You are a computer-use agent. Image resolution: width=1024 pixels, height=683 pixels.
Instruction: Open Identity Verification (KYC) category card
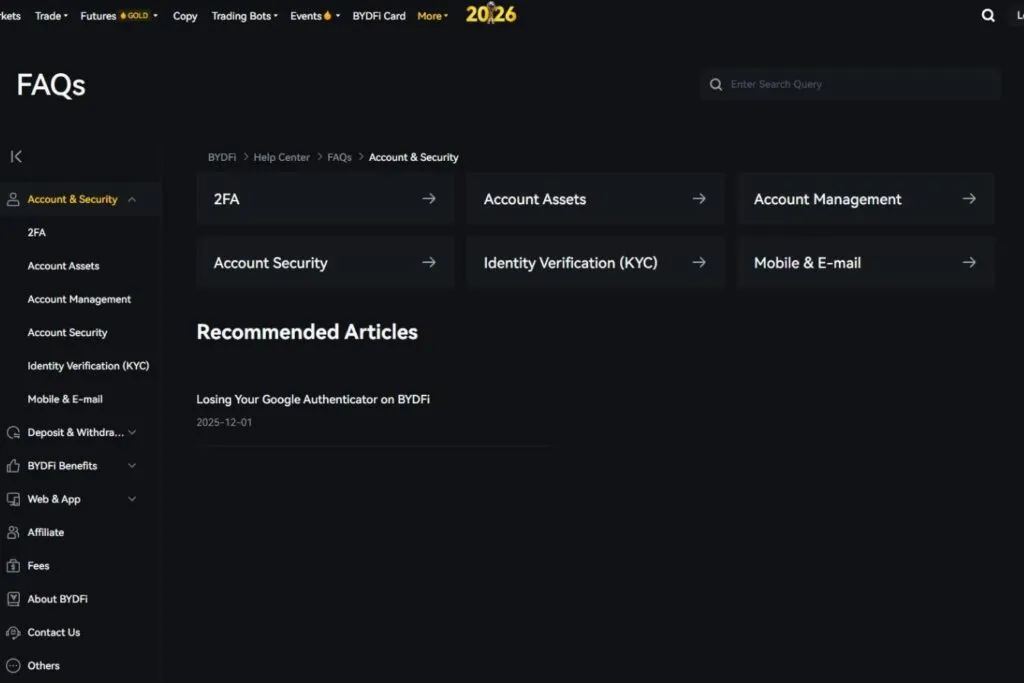click(x=595, y=262)
